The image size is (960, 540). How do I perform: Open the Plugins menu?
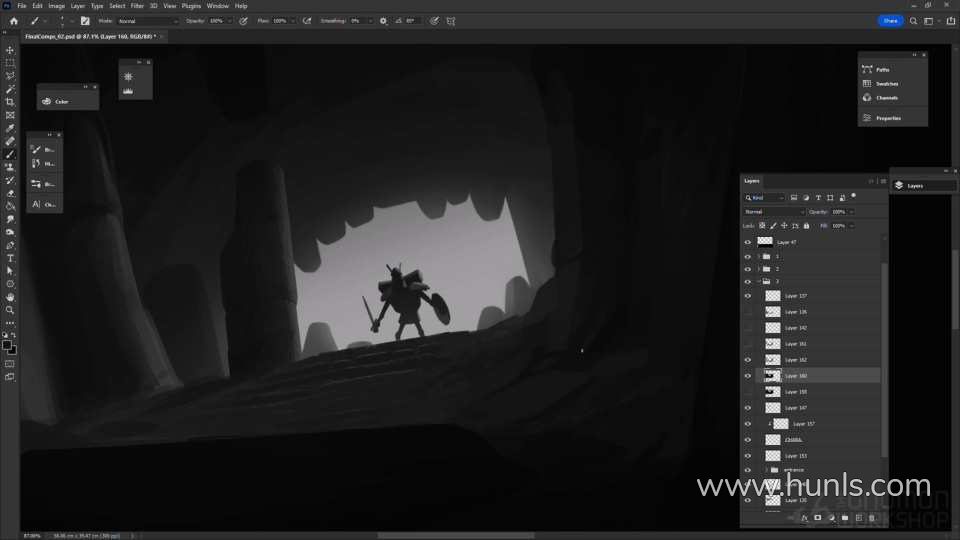[x=191, y=6]
